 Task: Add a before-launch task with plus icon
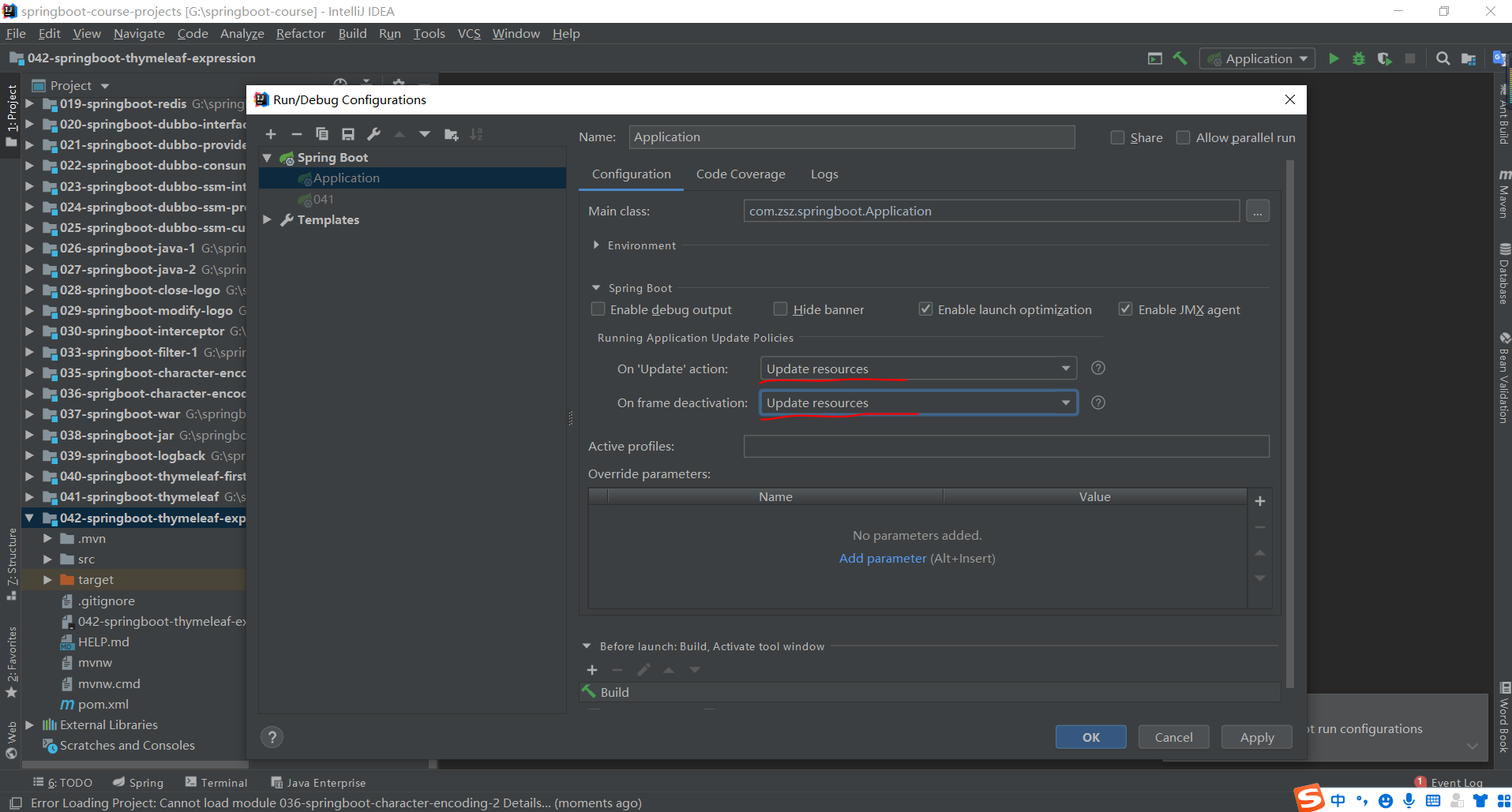[592, 670]
